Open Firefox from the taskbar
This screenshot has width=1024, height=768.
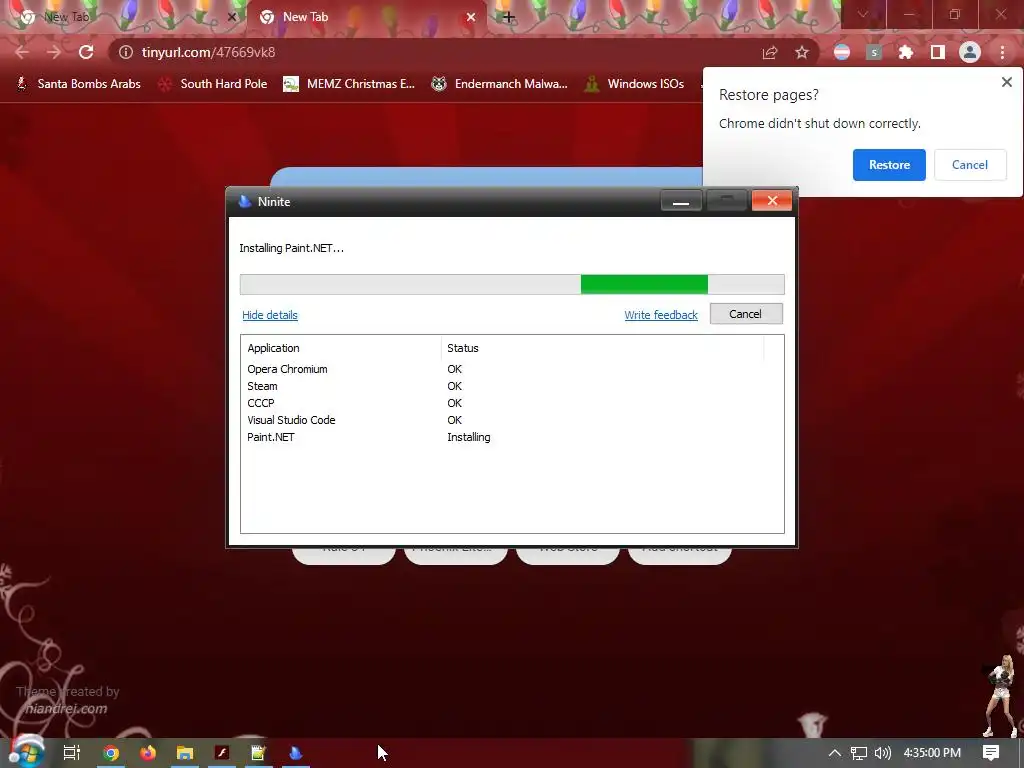pos(148,753)
